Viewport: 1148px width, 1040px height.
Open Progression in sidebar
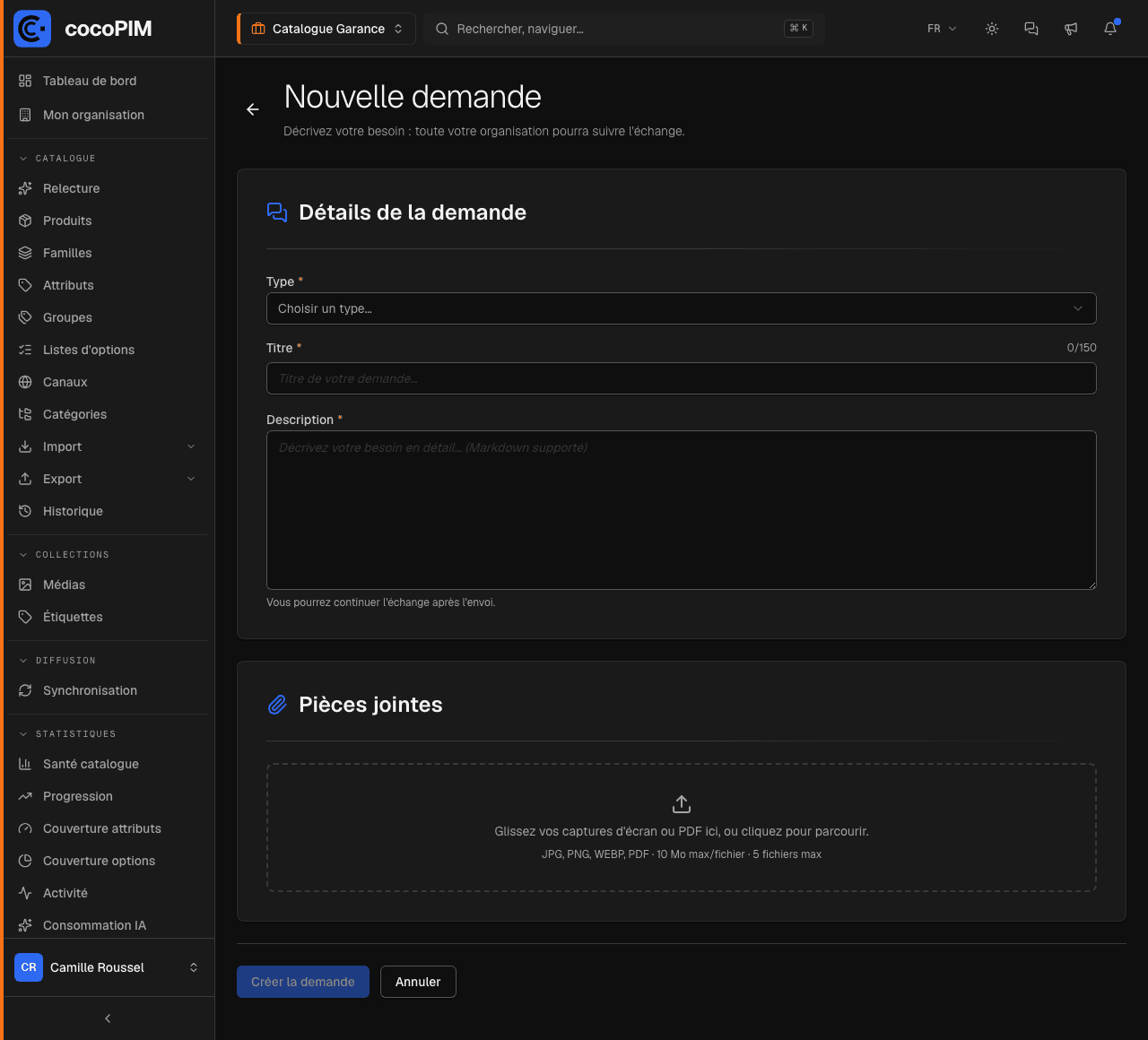(108, 796)
